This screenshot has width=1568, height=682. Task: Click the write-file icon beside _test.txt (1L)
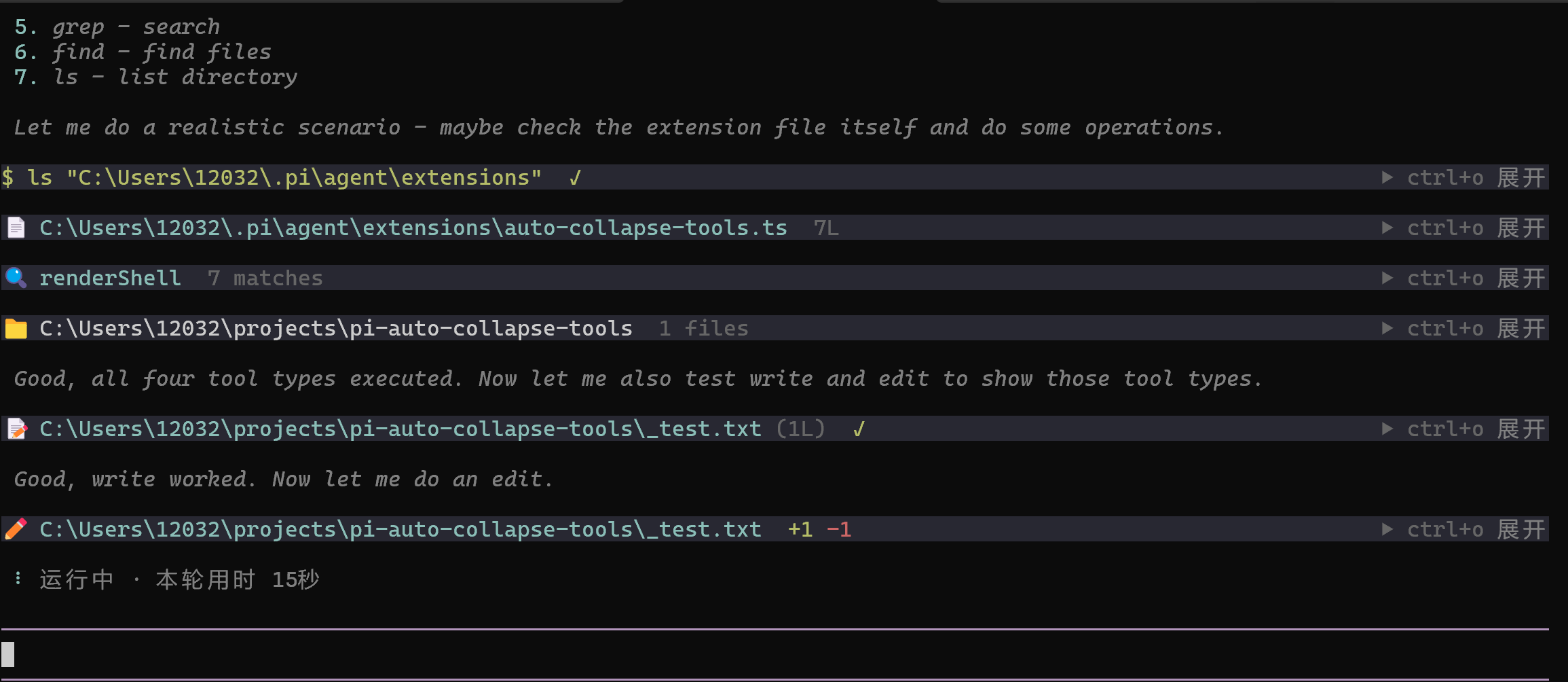pyautogui.click(x=17, y=429)
